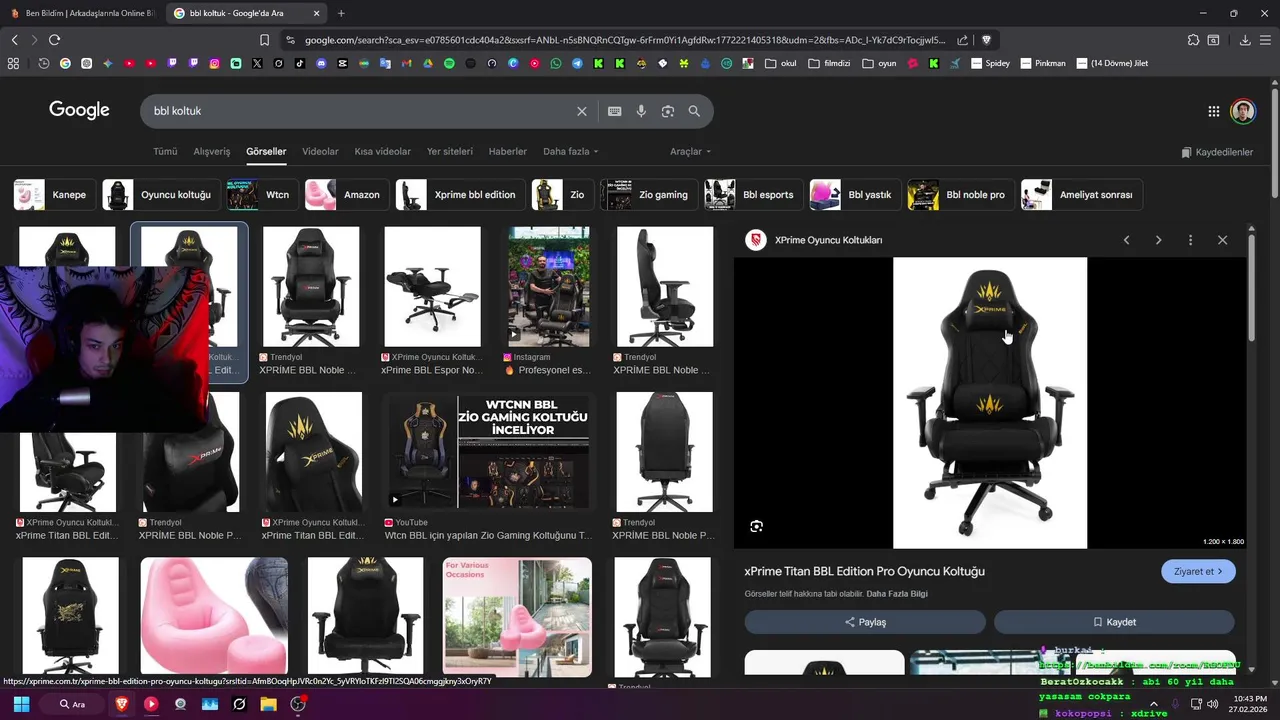Switch to the Videolar tab
The width and height of the screenshot is (1280, 720).
coord(320,151)
